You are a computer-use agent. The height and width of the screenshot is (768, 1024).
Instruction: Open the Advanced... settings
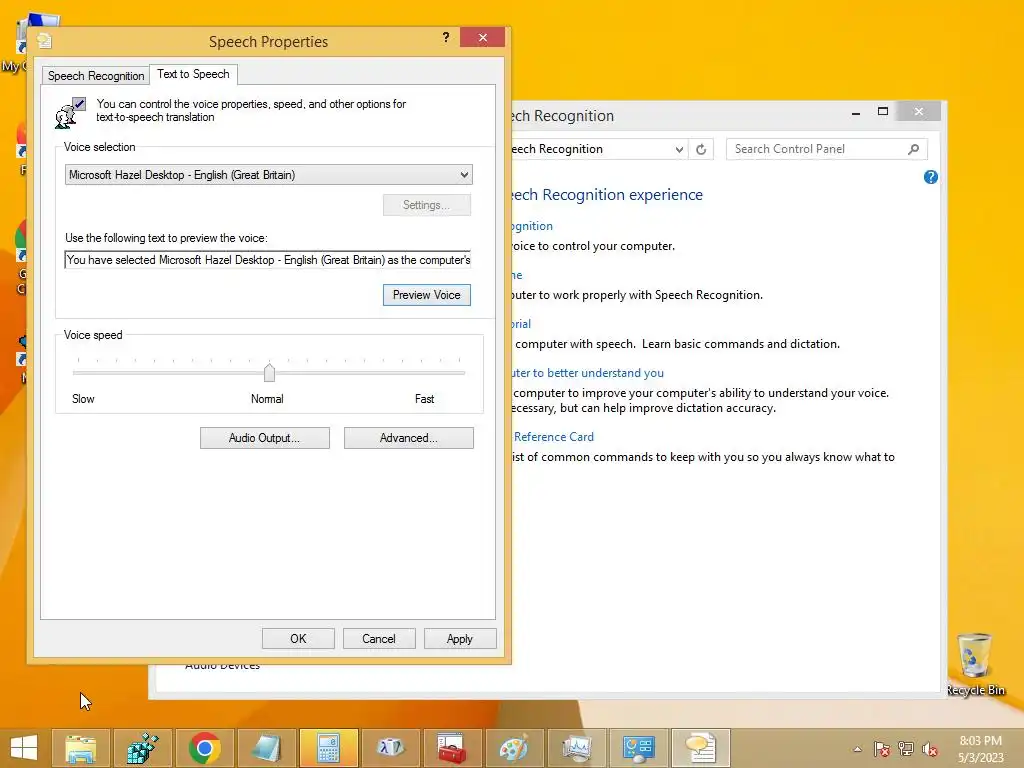click(409, 438)
